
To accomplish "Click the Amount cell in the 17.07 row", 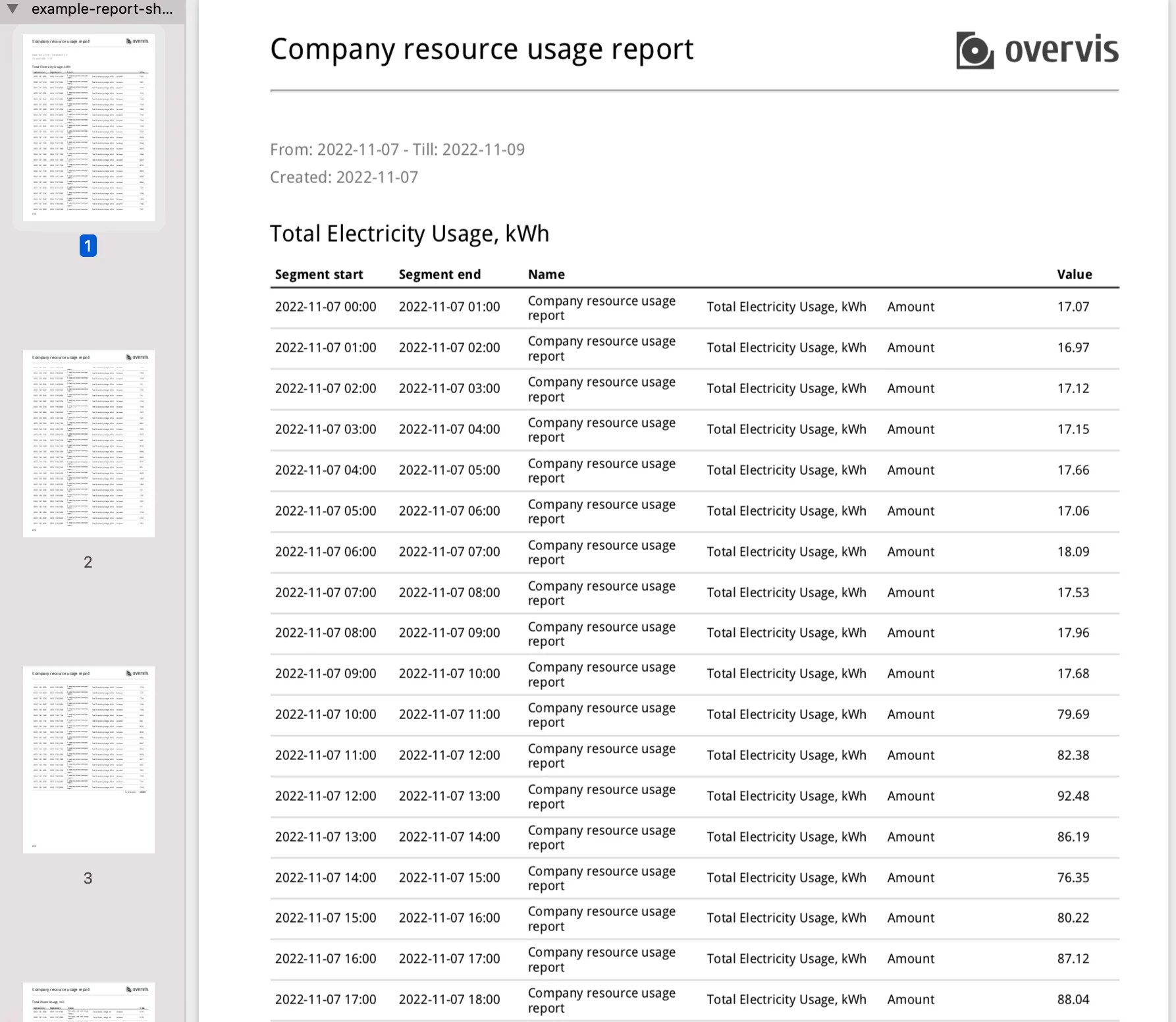I will tap(911, 307).
